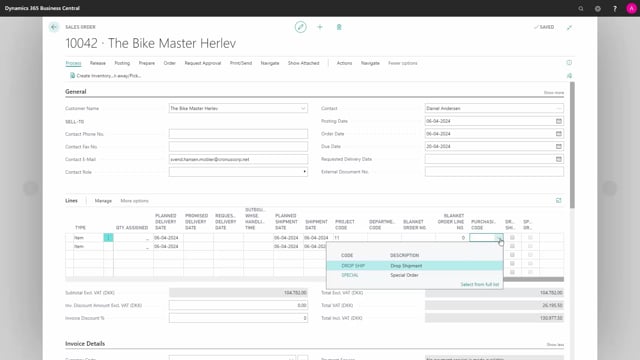Open Manage in Lines section
The image size is (640, 360).
(x=103, y=201)
